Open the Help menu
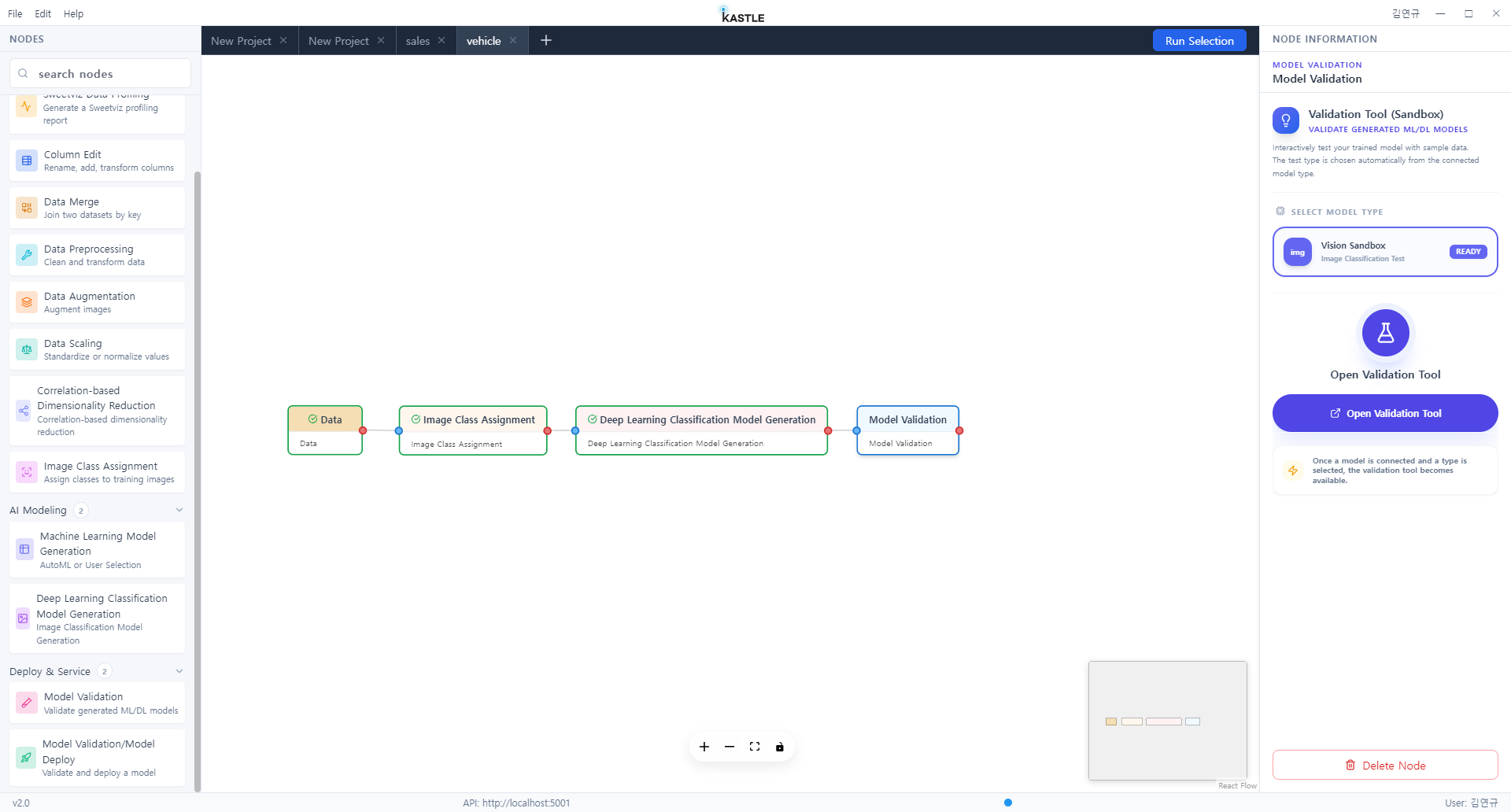 [x=73, y=13]
